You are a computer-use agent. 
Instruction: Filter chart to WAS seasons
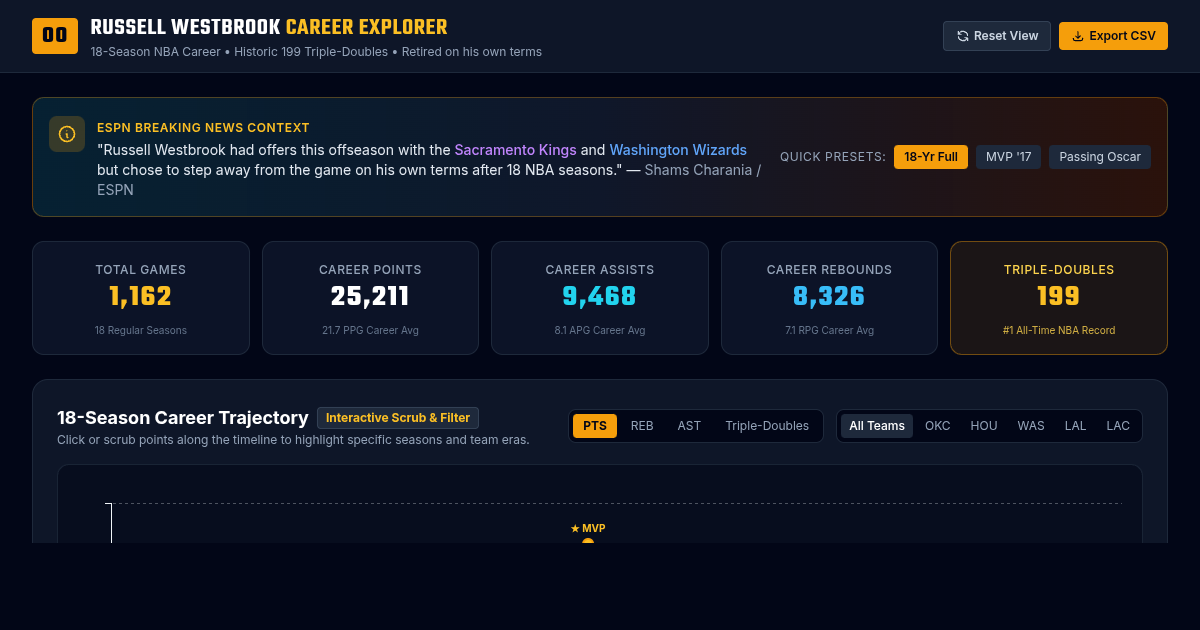1031,426
